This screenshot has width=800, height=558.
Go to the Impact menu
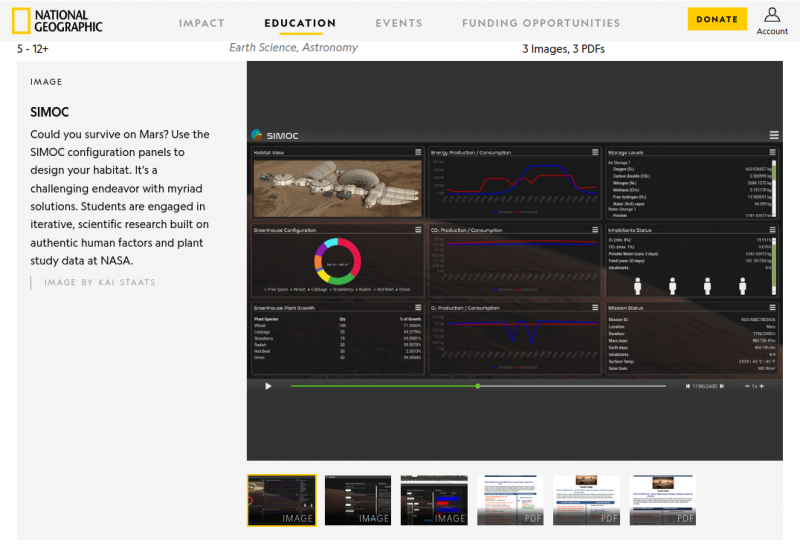[x=202, y=23]
